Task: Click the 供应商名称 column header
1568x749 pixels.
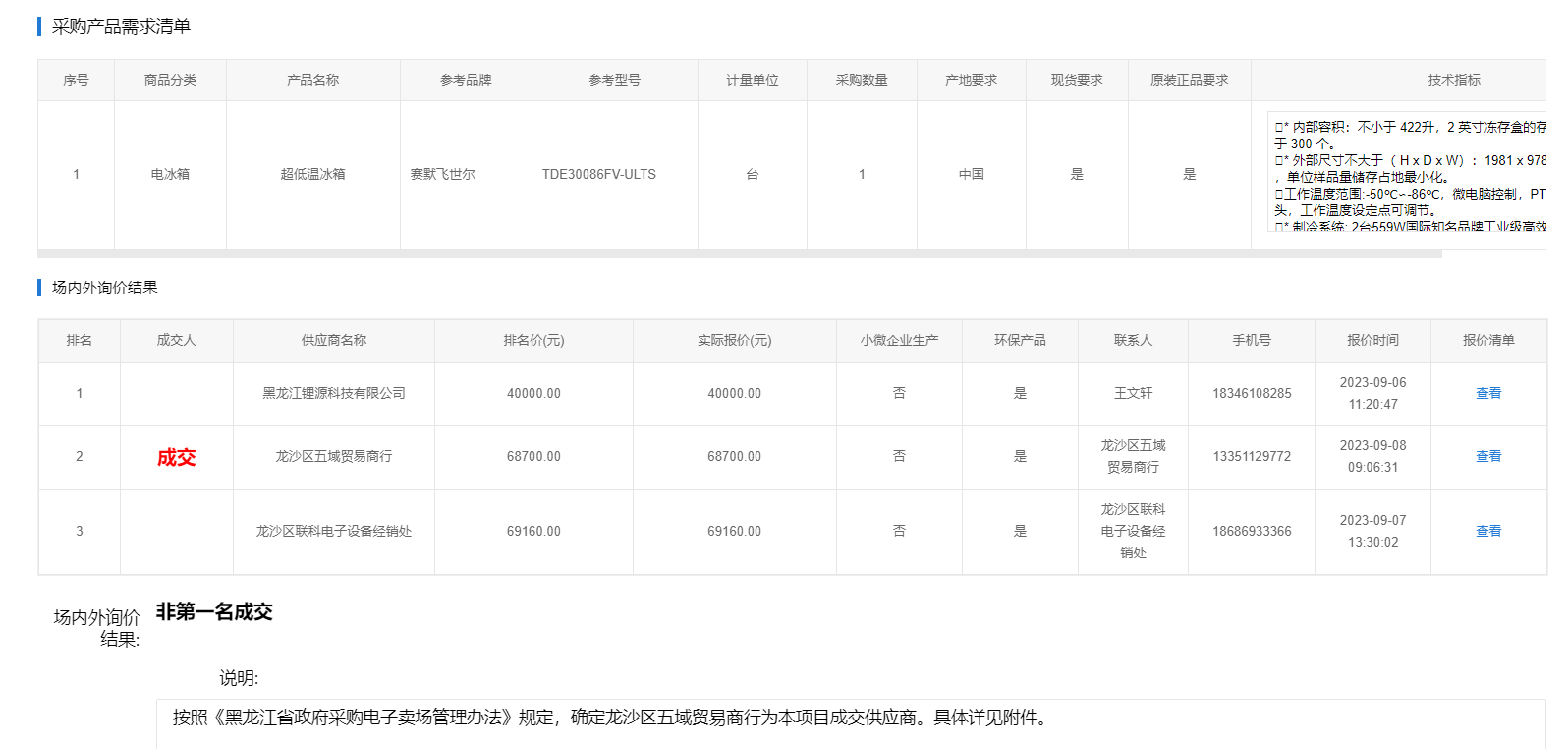Action: (333, 340)
